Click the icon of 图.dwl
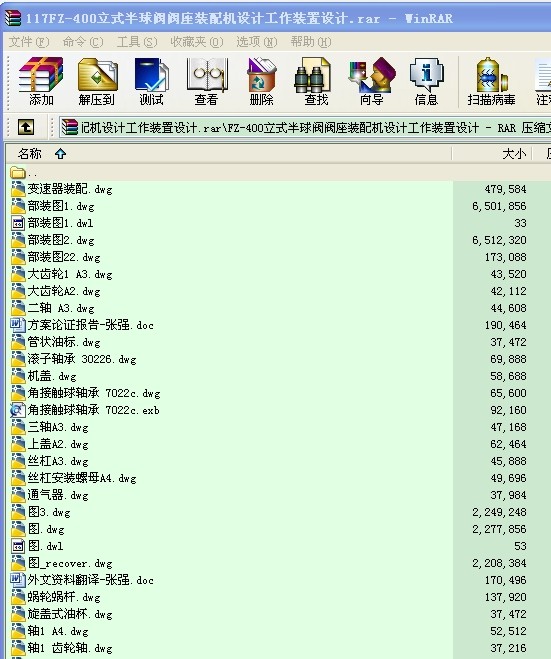The width and height of the screenshot is (551, 659). click(18, 546)
